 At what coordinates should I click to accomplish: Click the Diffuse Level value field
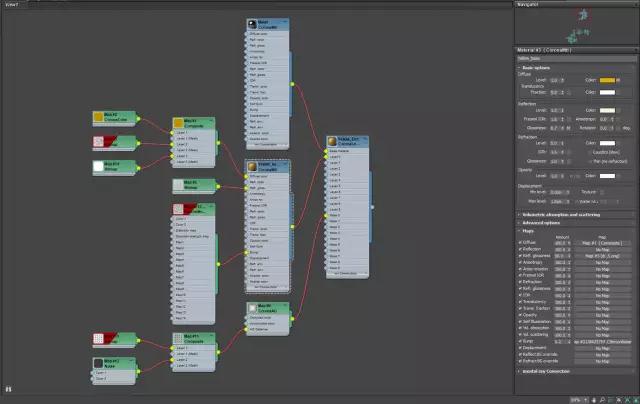tap(554, 80)
